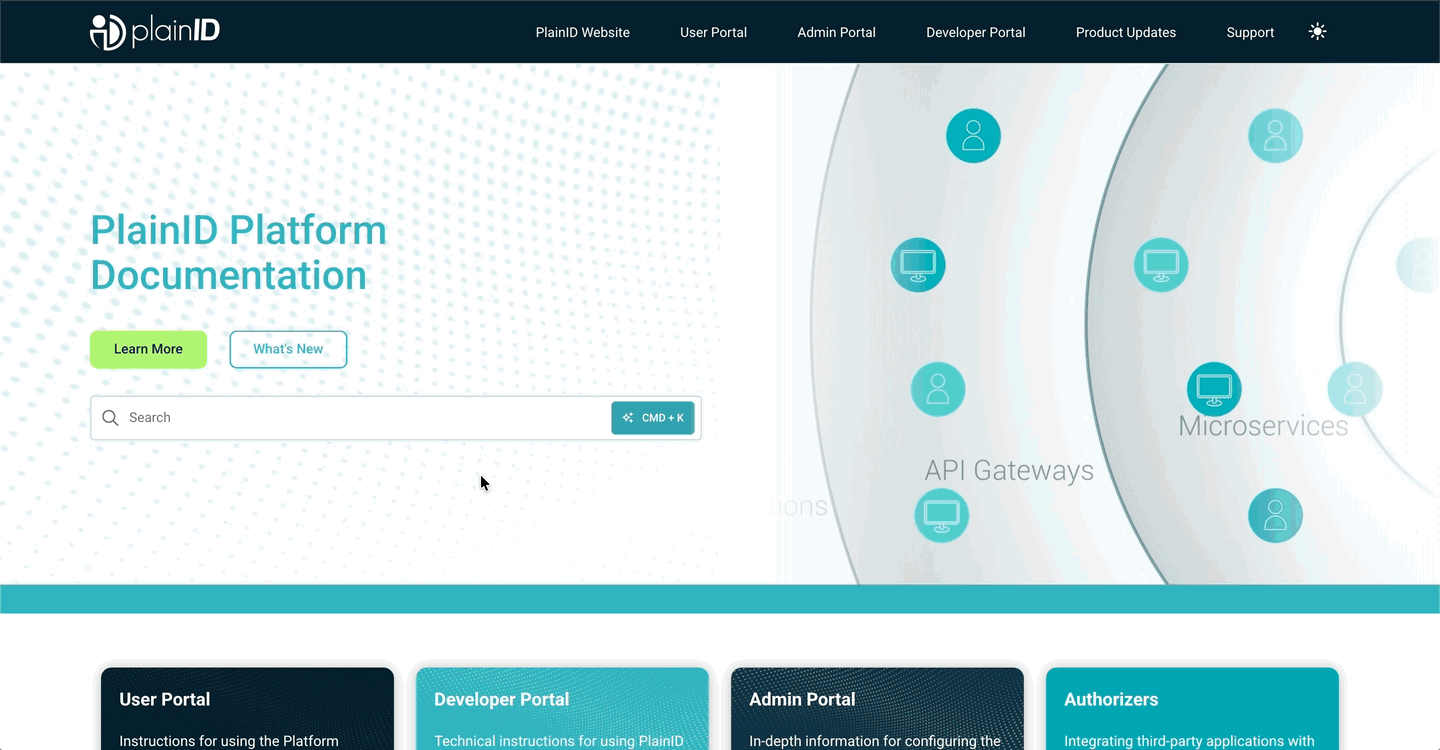Screen dimensions: 1440x750
Task: Open the Support link in the header
Action: pyautogui.click(x=1250, y=32)
